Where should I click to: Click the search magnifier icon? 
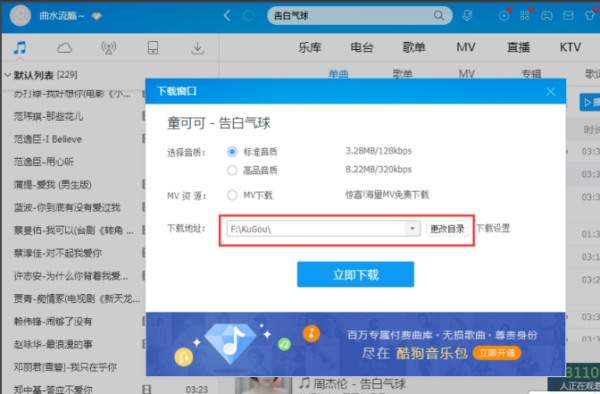[x=439, y=15]
